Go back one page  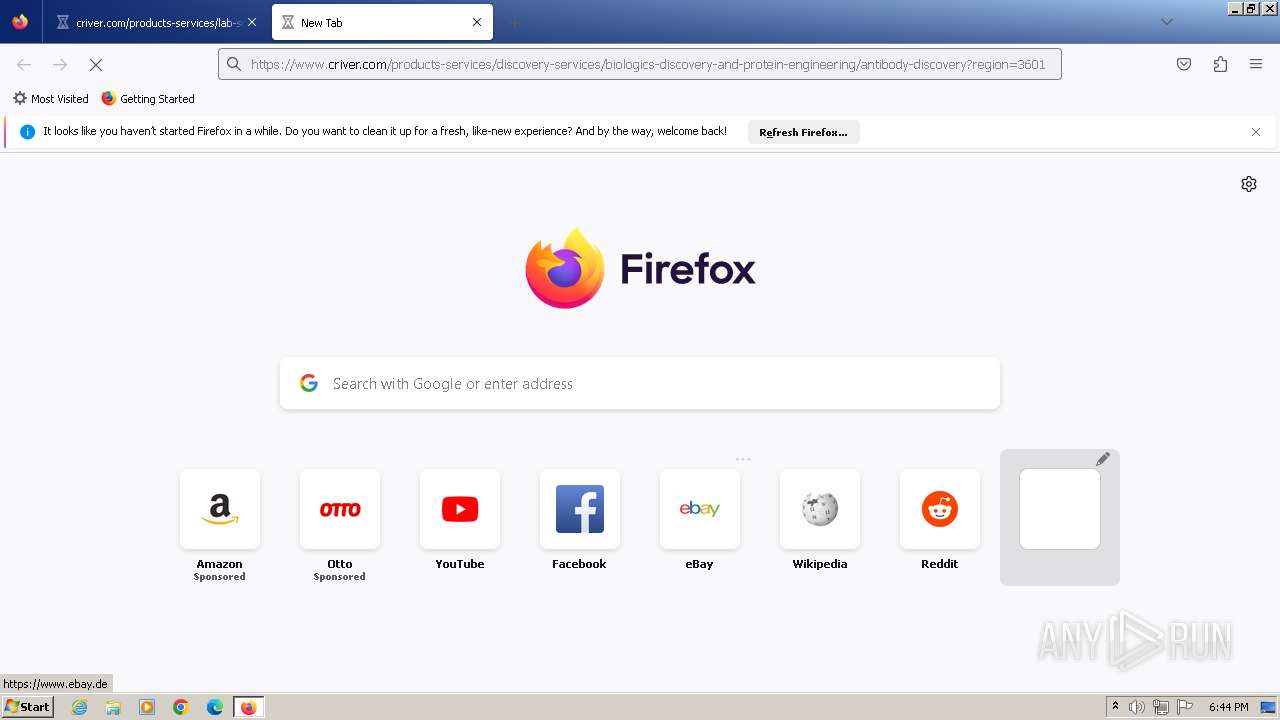coord(24,64)
